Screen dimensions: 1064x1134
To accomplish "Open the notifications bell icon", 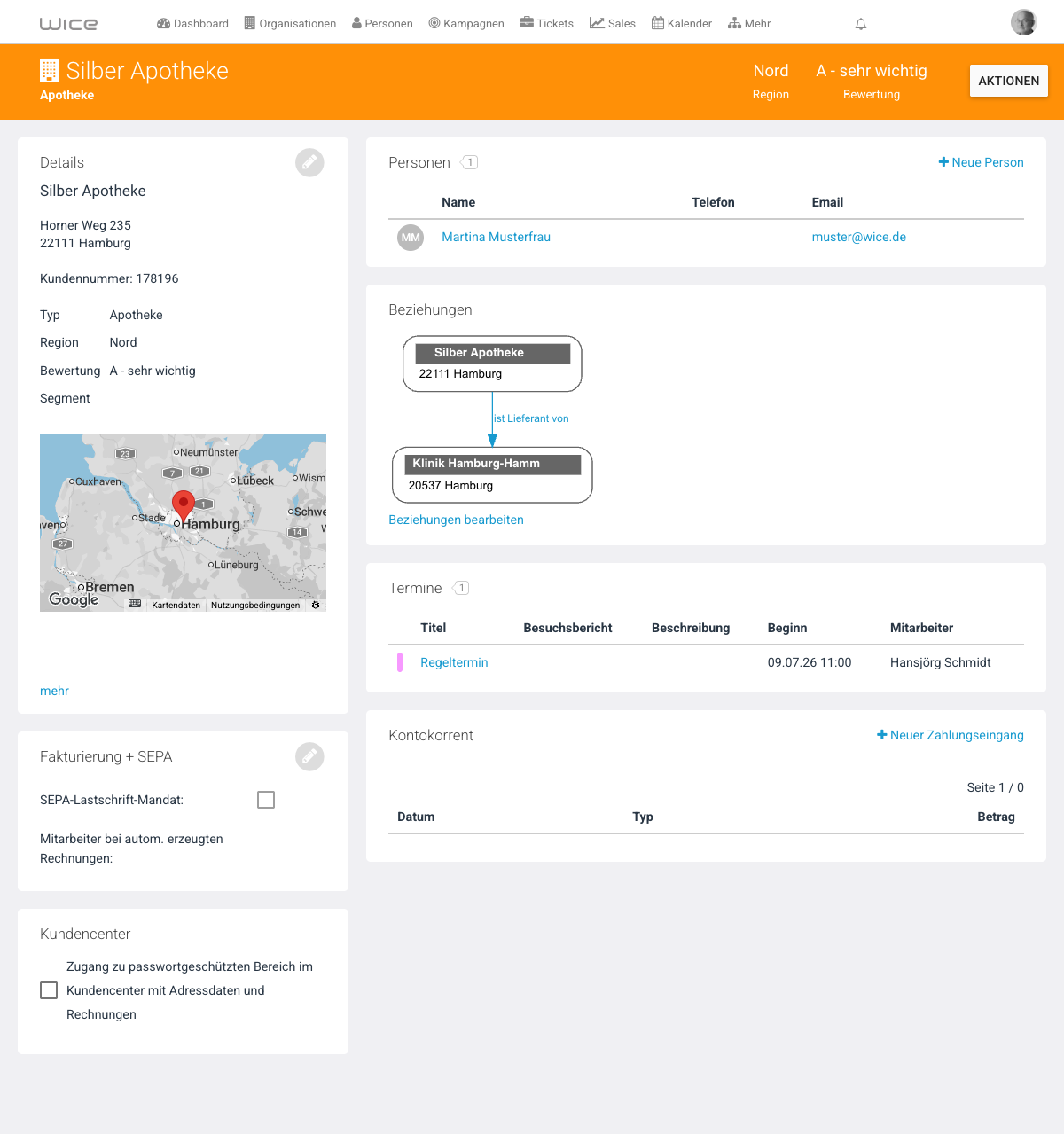I will [x=860, y=24].
